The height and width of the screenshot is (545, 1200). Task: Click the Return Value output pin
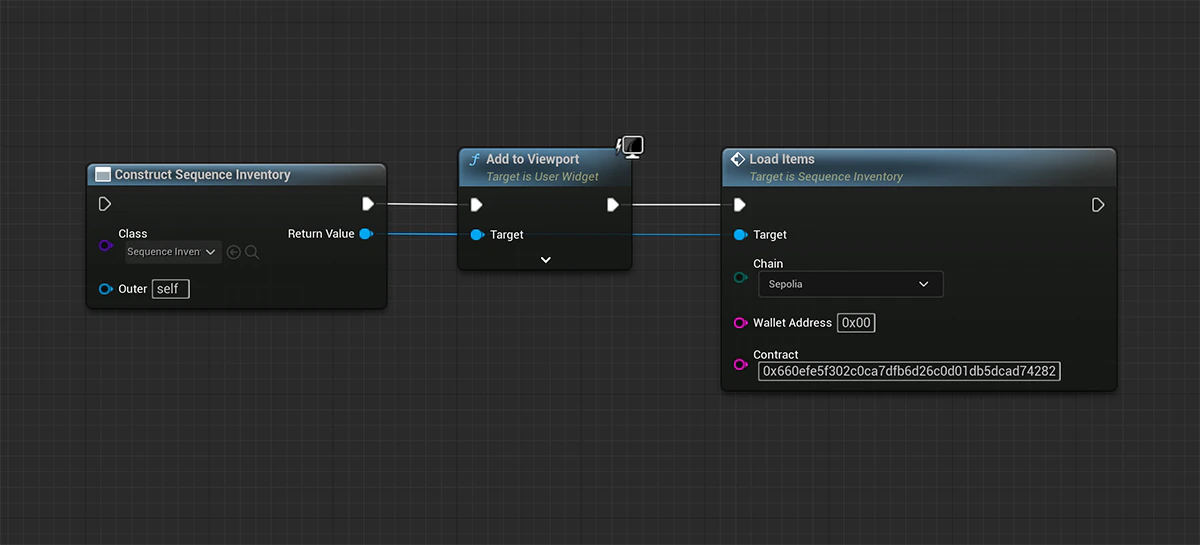pyautogui.click(x=366, y=234)
